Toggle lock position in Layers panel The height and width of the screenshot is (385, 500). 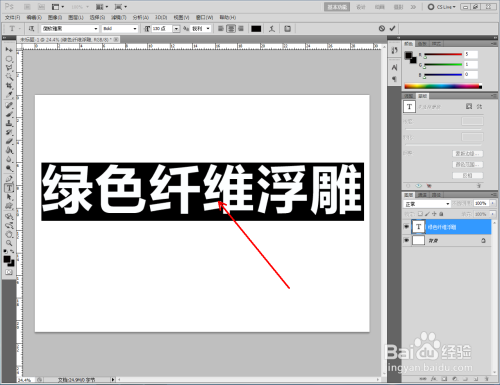coord(434,214)
